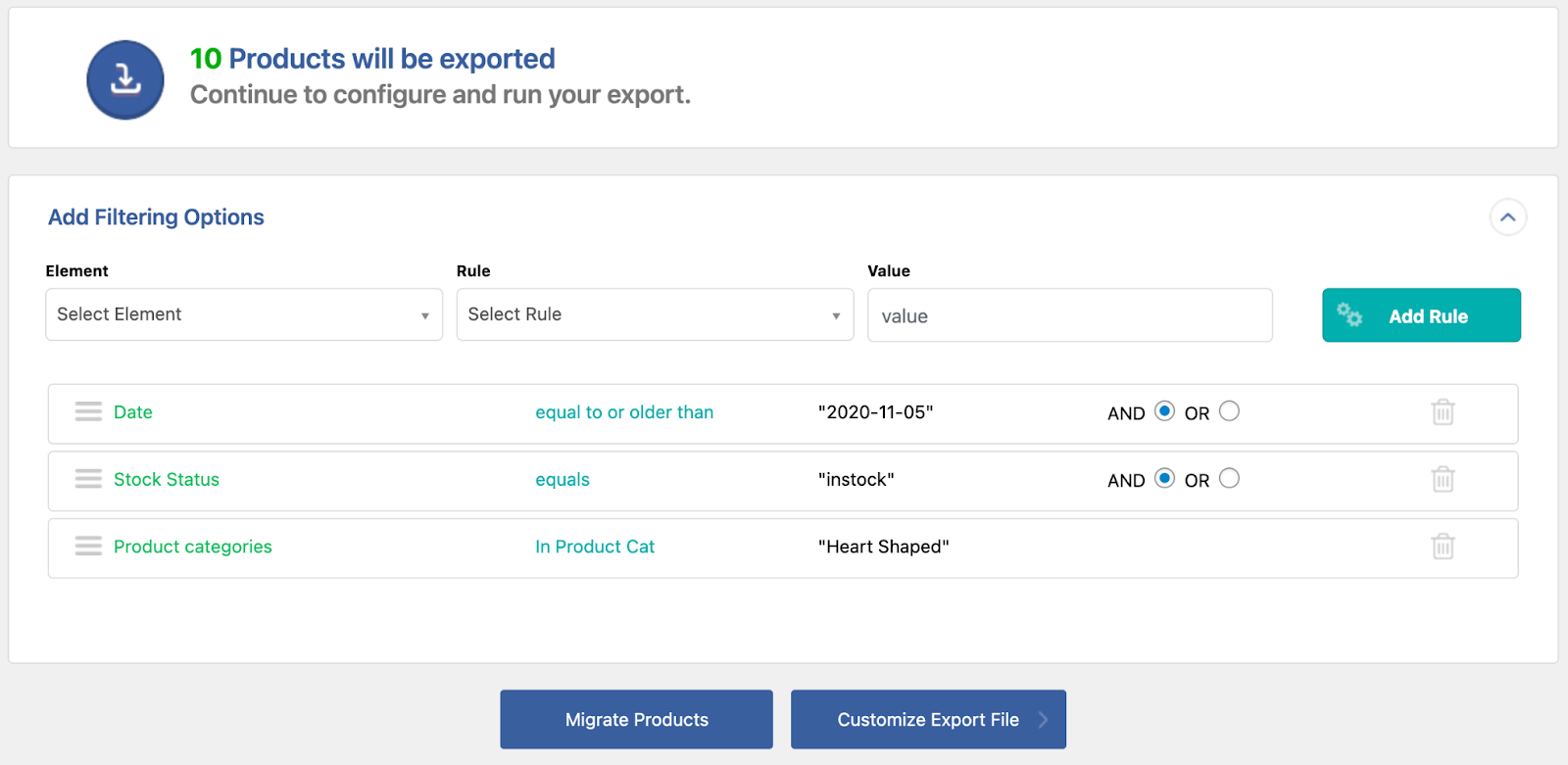
Task: Remove the Product categories rule via trash
Action: click(x=1443, y=547)
